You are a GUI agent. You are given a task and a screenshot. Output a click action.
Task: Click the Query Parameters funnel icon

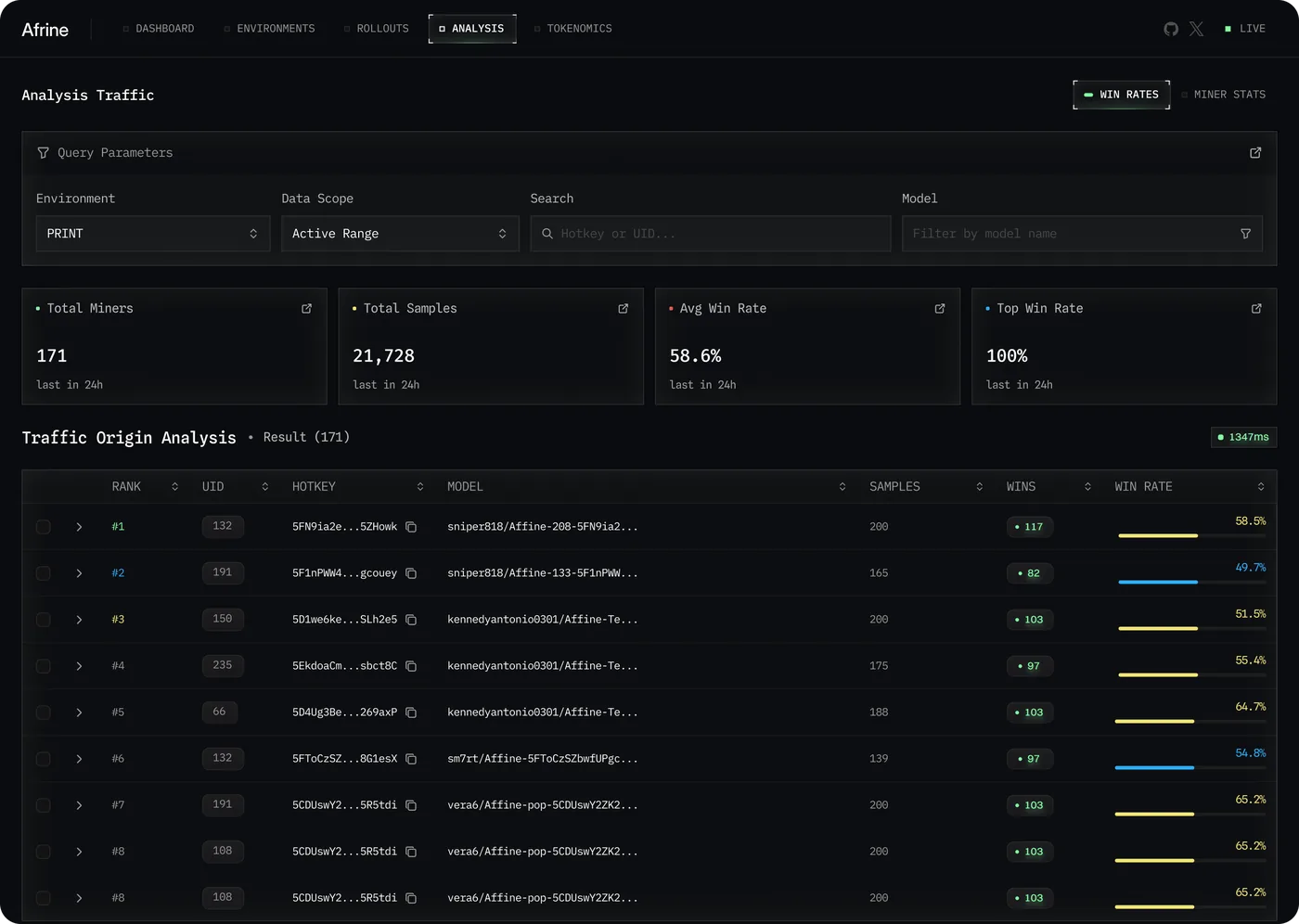coord(43,153)
